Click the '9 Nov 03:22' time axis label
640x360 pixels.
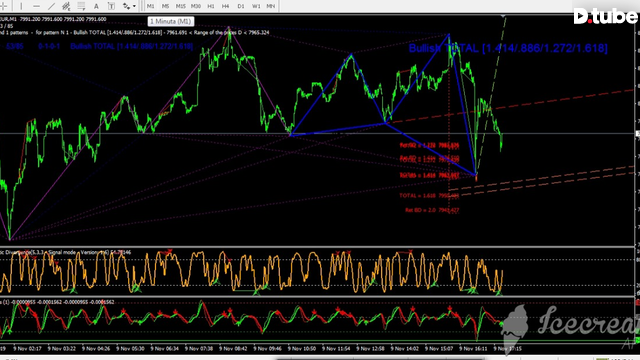(62, 349)
